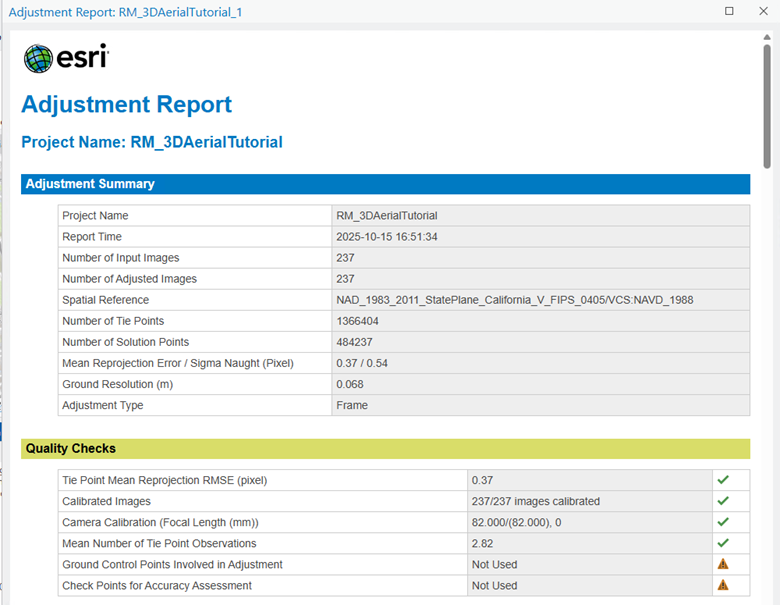Click the Spatial Reference label

(105, 300)
